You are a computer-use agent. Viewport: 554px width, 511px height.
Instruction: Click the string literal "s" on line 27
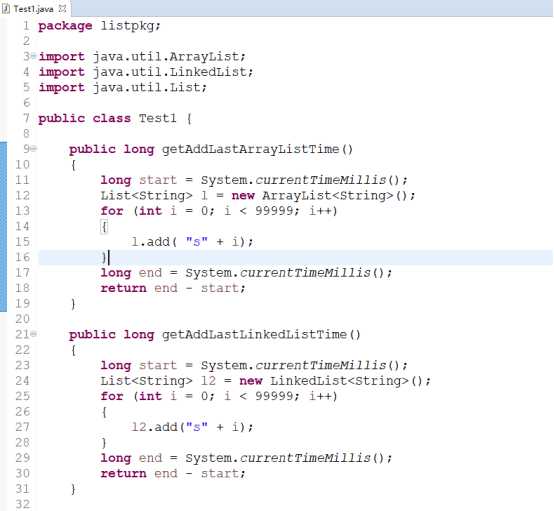click(x=197, y=427)
